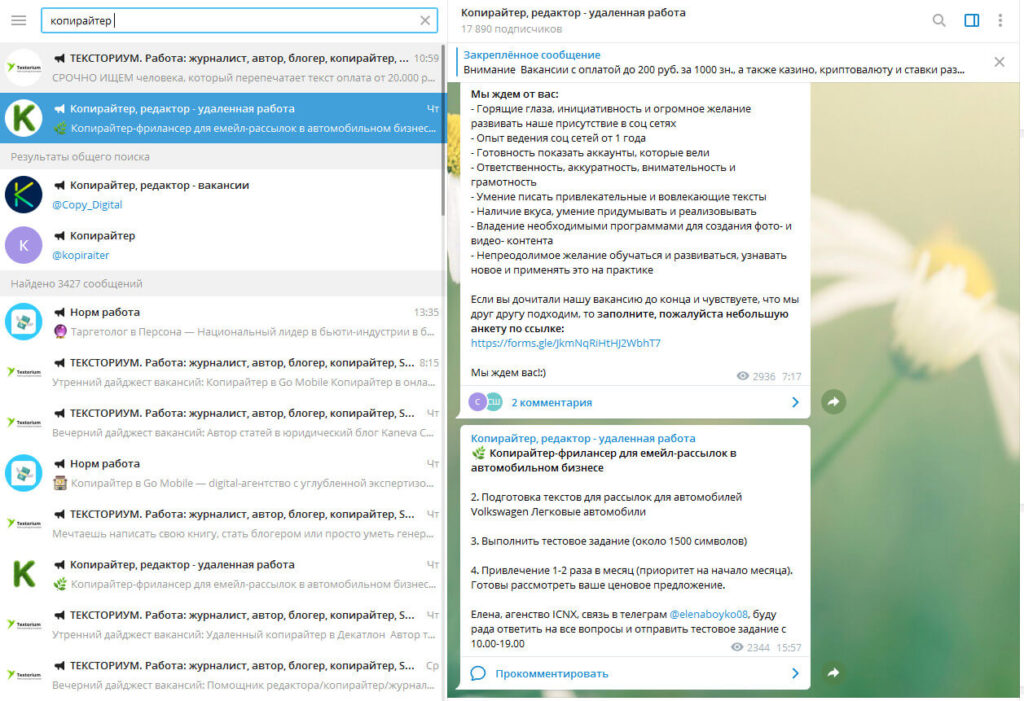Expand comments using arrow next to 2 комментария
Screen dimensions: 1024x701
795,402
